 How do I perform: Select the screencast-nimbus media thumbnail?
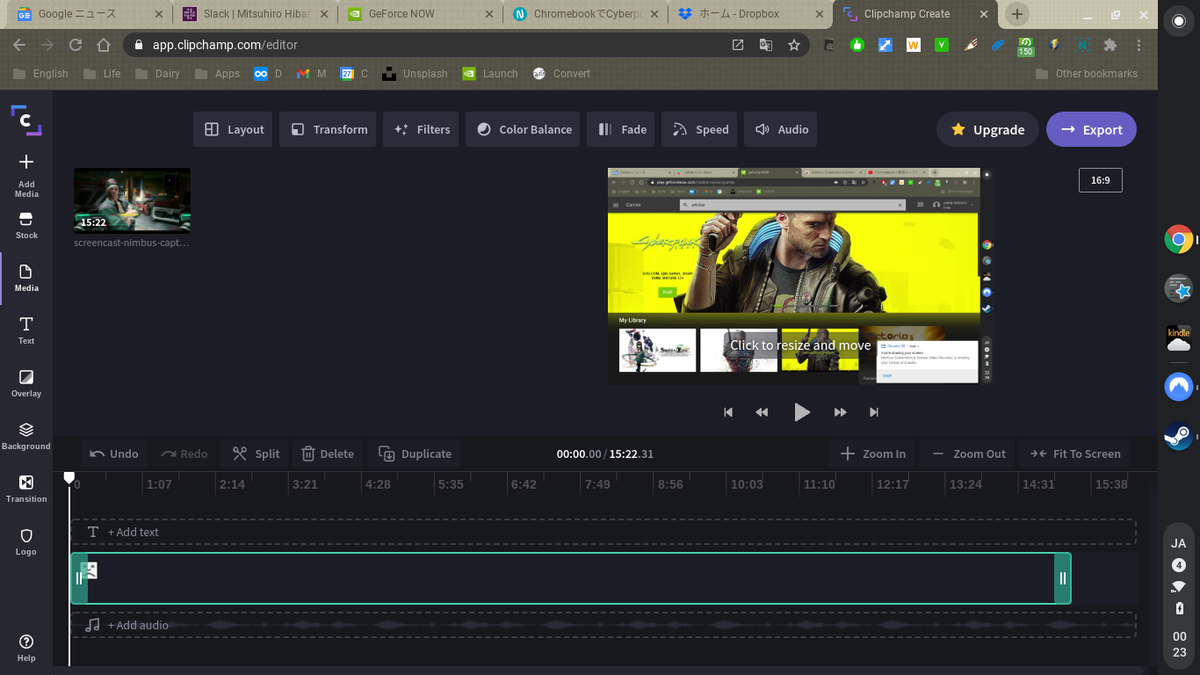tap(132, 200)
